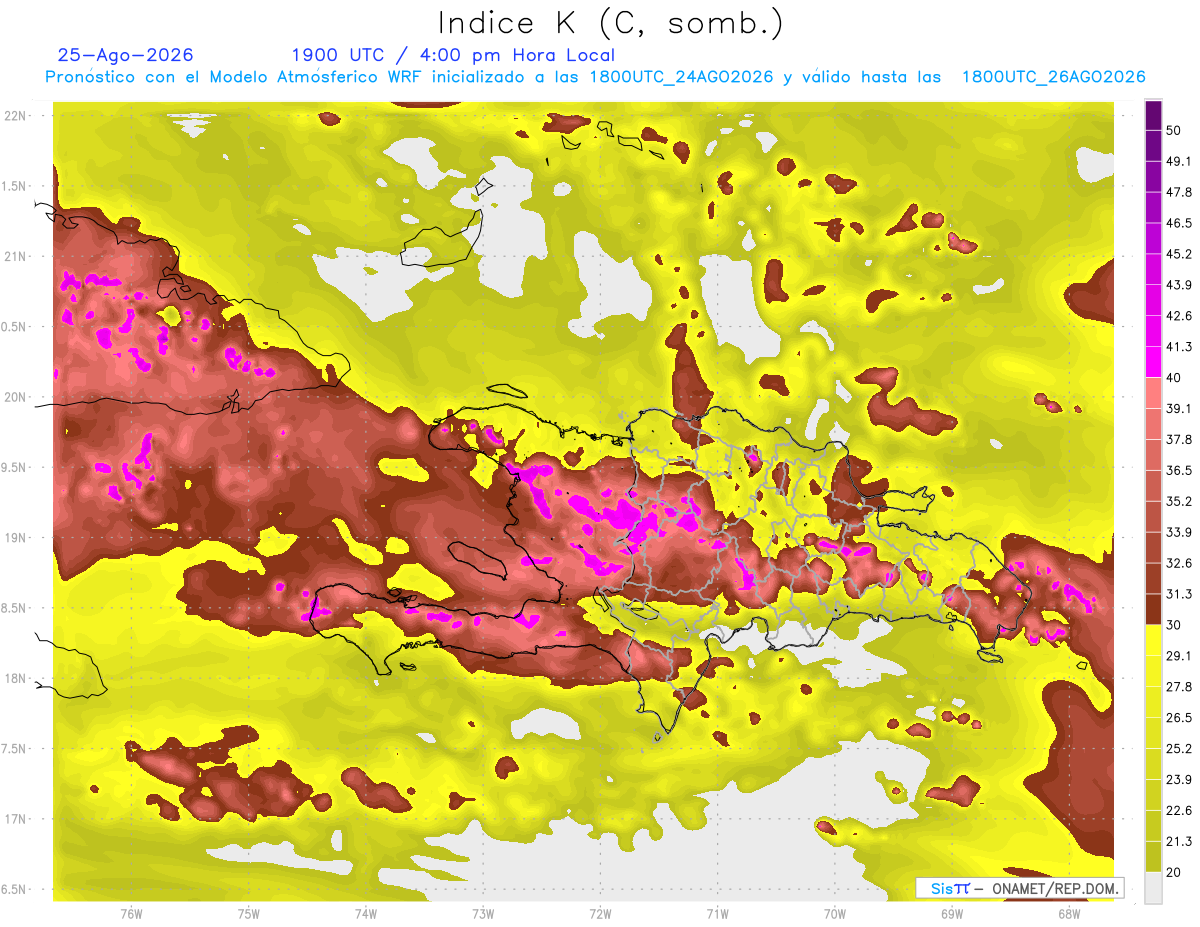Select the colorbar value "29.1"
The width and height of the screenshot is (1200, 927).
point(1179,656)
